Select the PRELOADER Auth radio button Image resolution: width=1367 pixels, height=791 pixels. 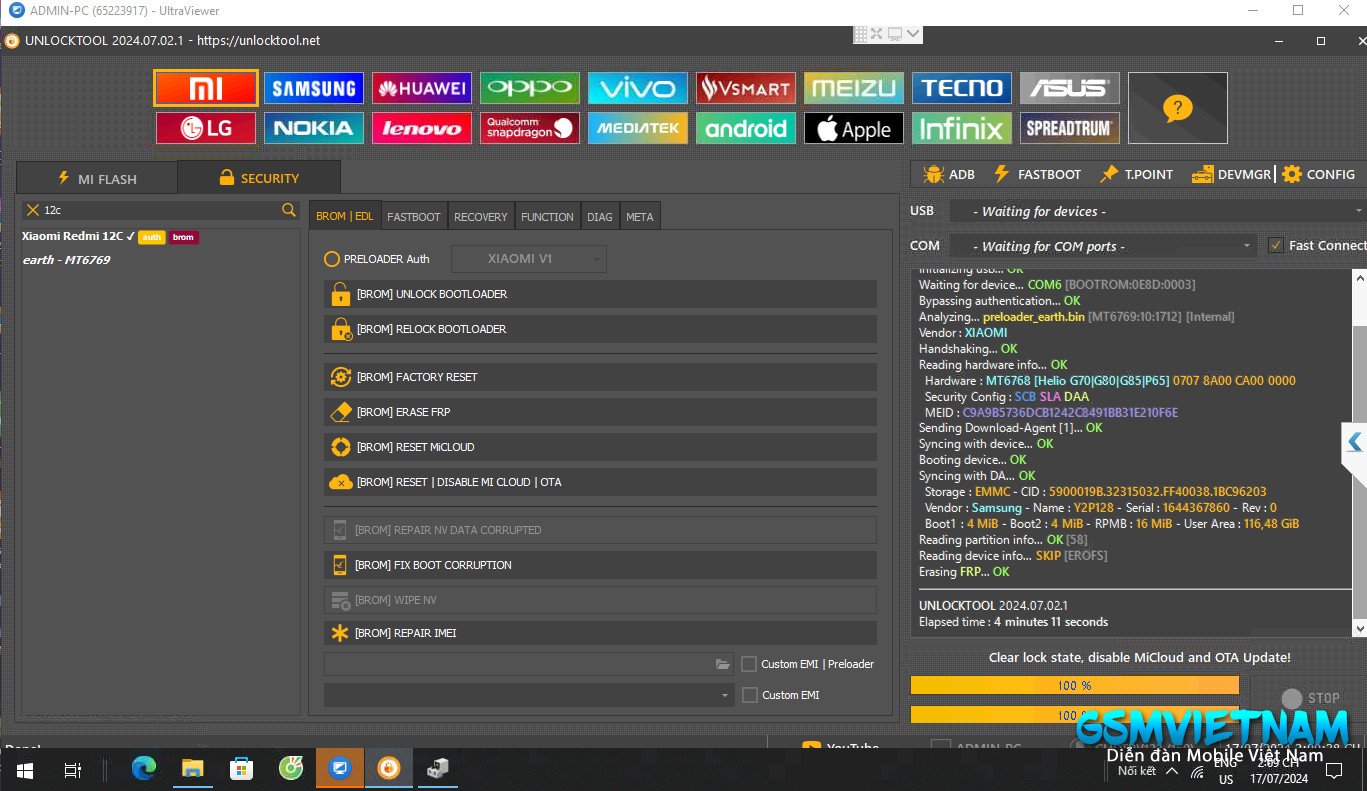coord(332,259)
